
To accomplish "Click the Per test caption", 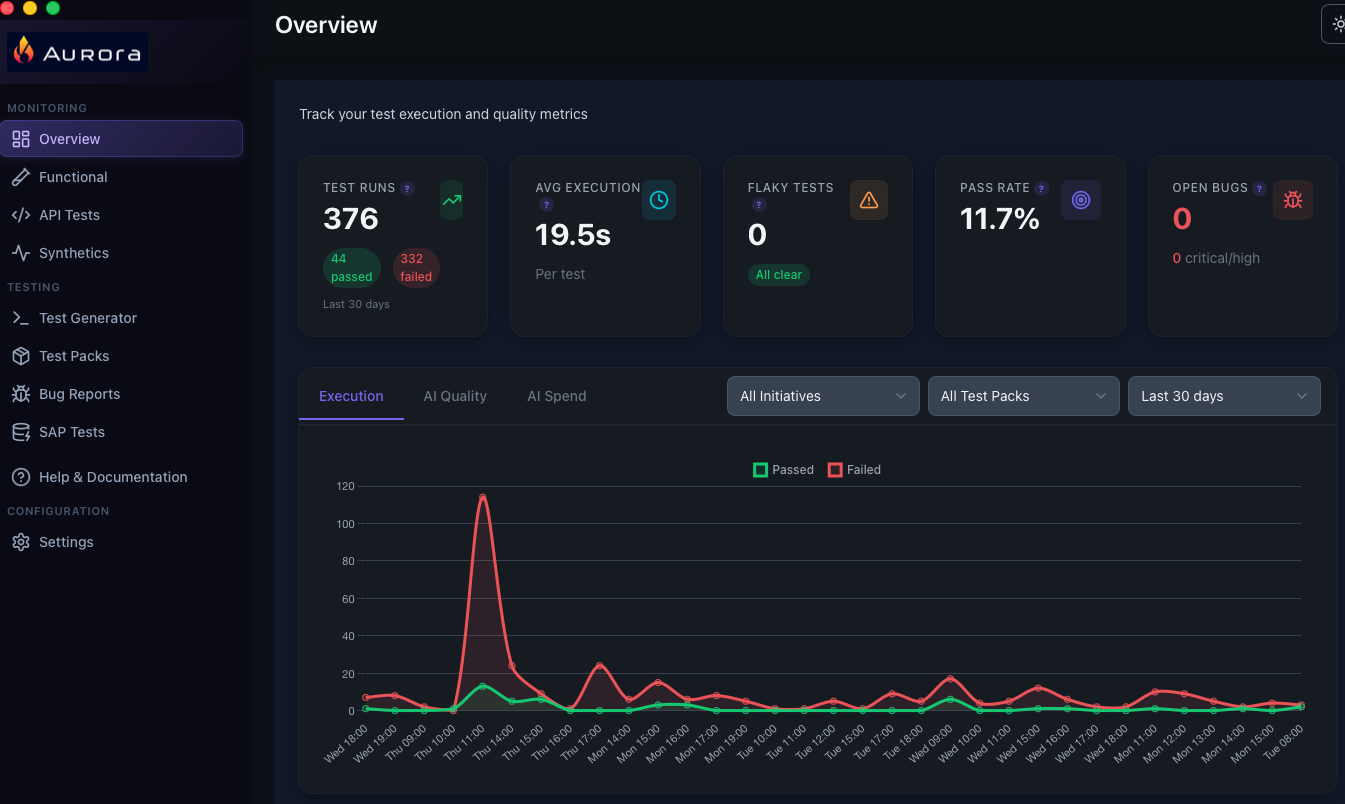I will [560, 274].
